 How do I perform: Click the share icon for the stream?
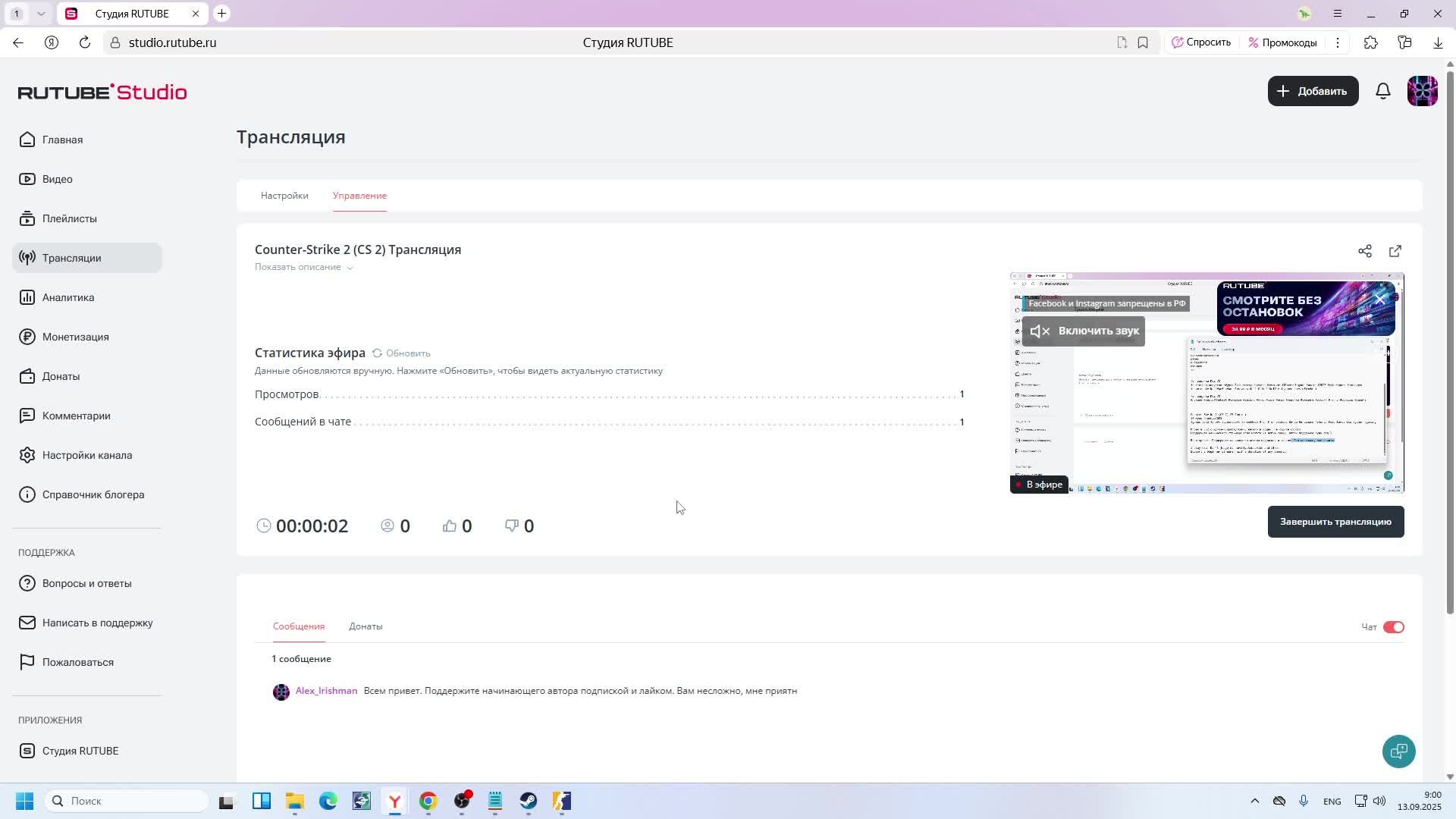coord(1364,251)
